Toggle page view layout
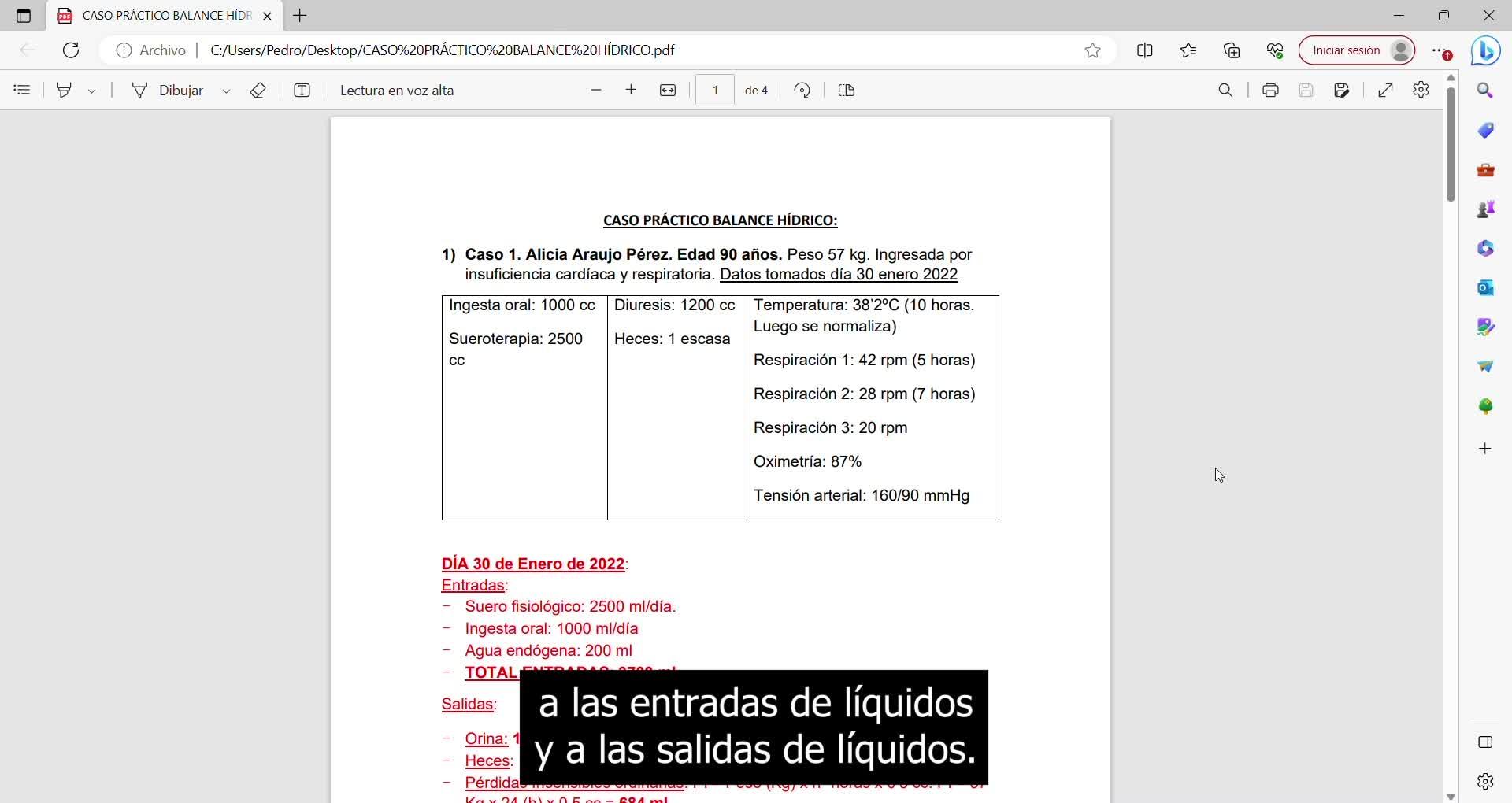The height and width of the screenshot is (803, 1512). [847, 91]
